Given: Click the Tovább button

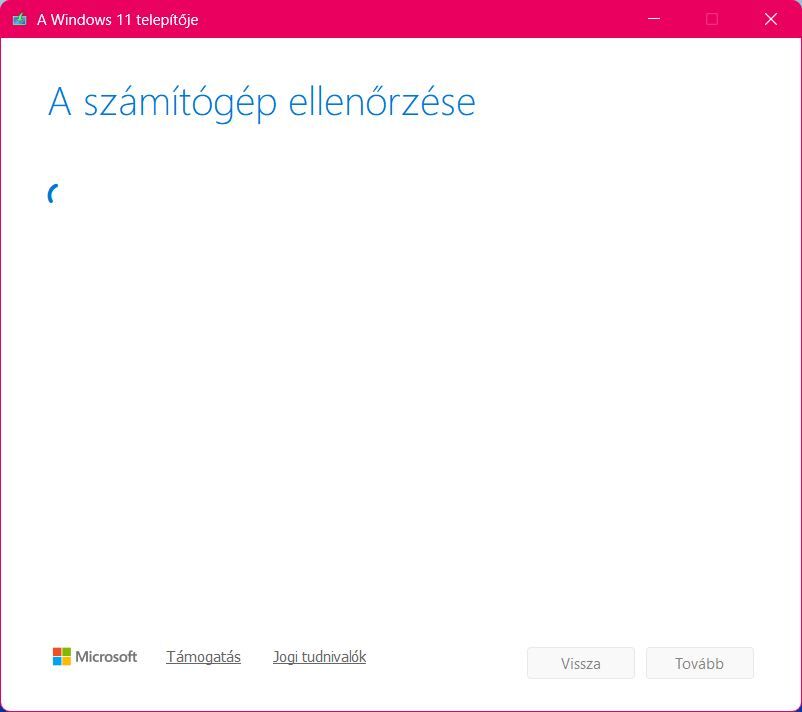Looking at the screenshot, I should [x=699, y=663].
